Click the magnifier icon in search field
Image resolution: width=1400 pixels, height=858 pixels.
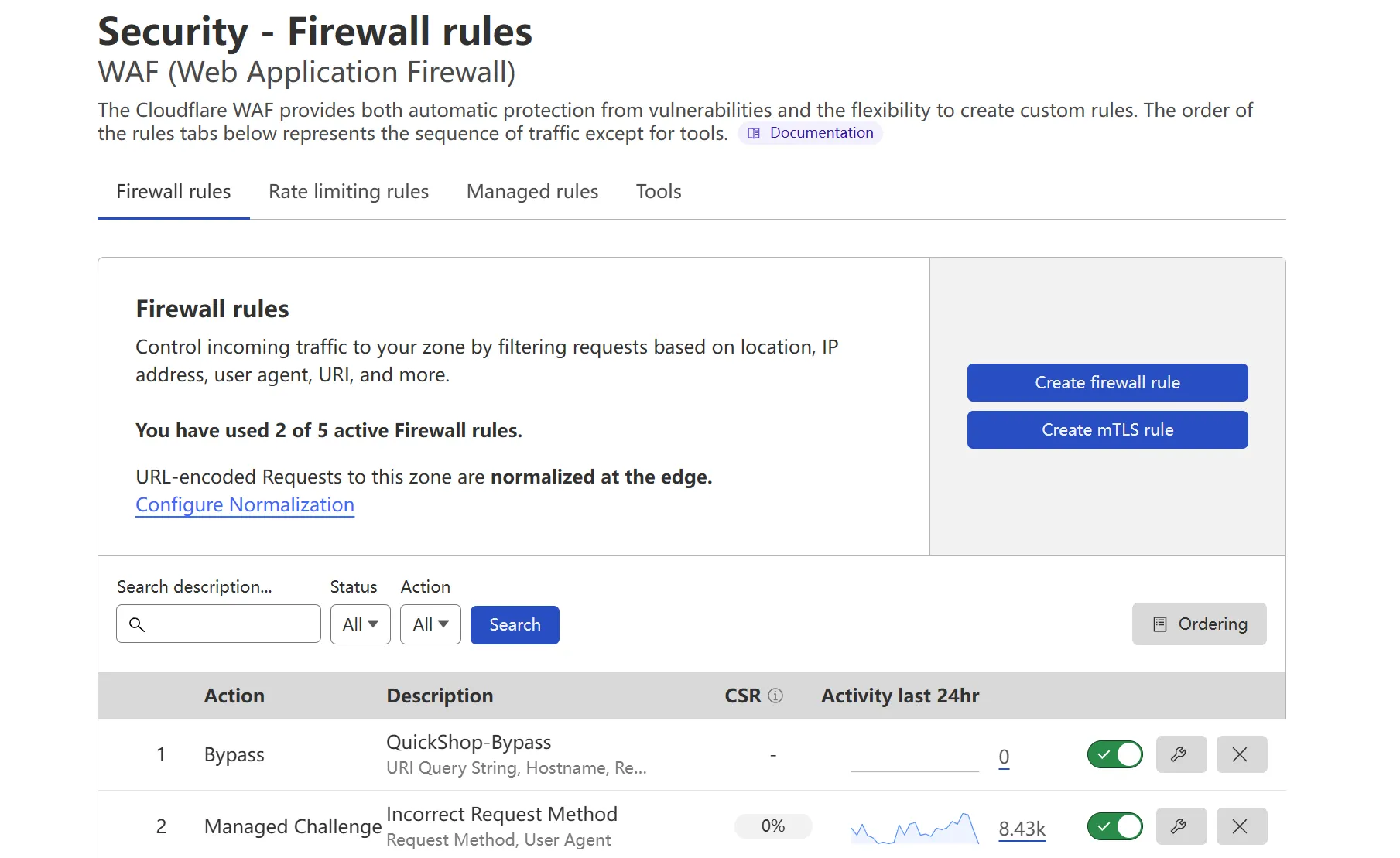(x=137, y=624)
